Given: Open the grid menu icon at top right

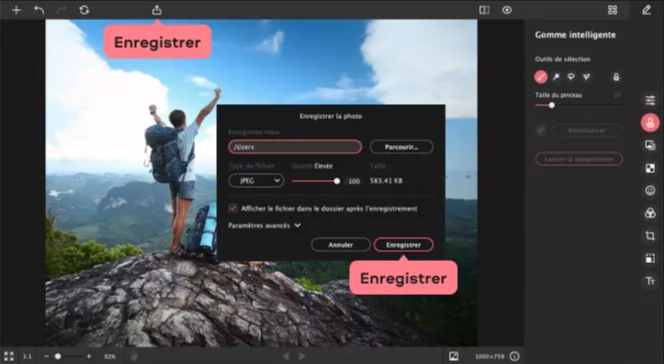Looking at the screenshot, I should [x=612, y=10].
